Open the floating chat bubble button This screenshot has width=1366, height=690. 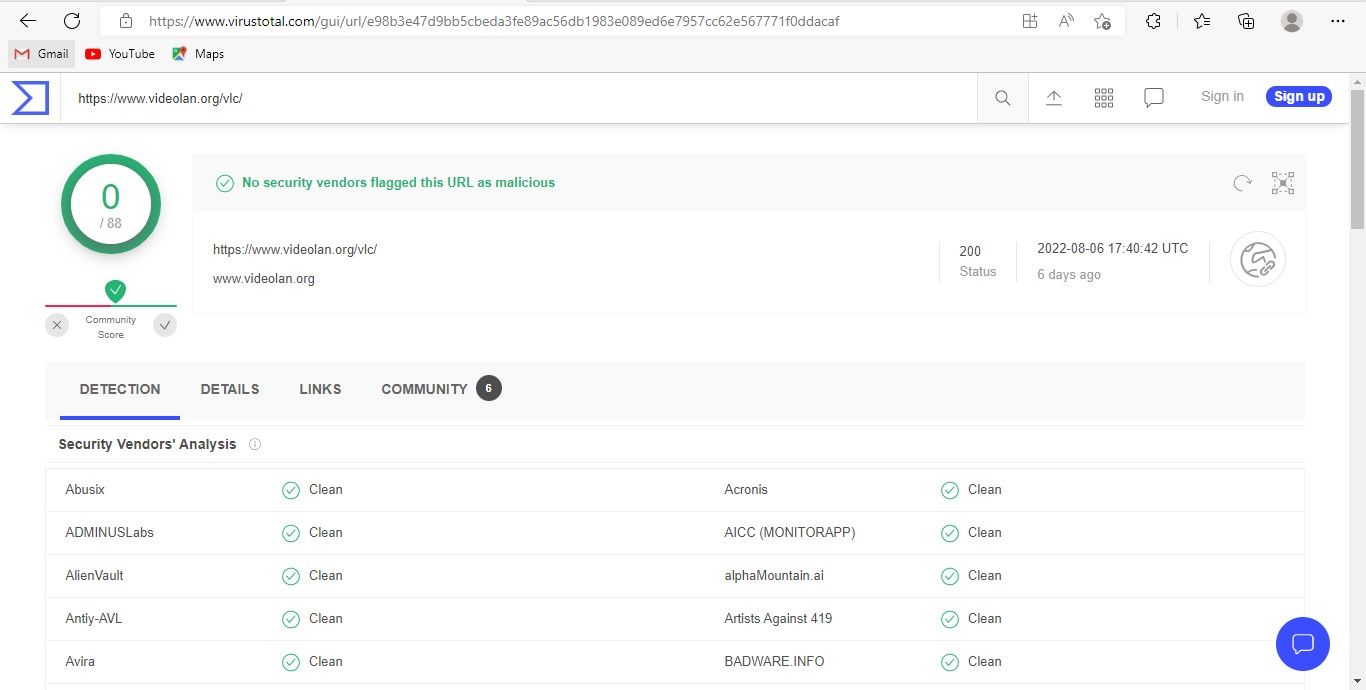[1302, 643]
